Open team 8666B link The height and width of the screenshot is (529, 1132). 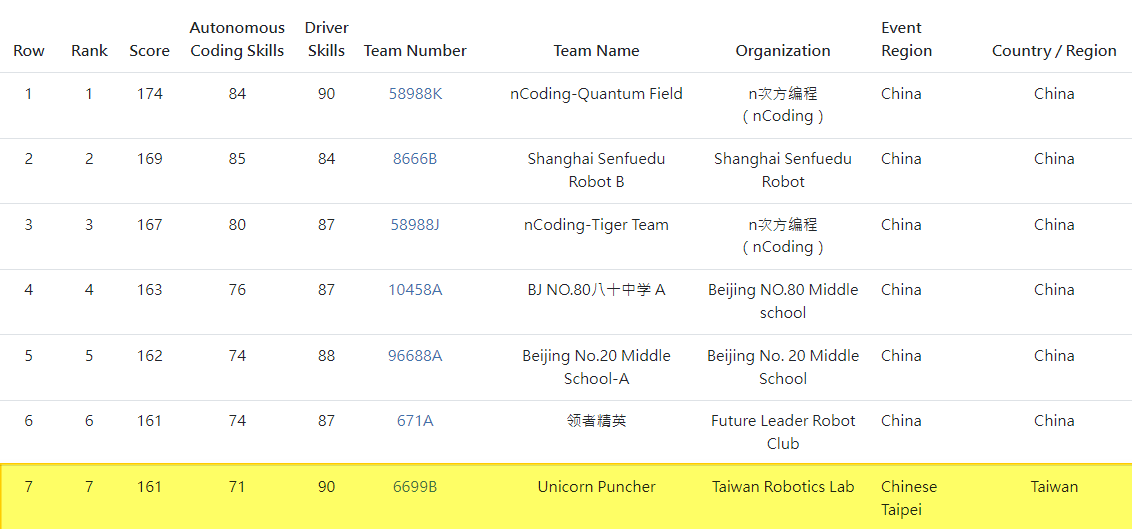tap(415, 159)
